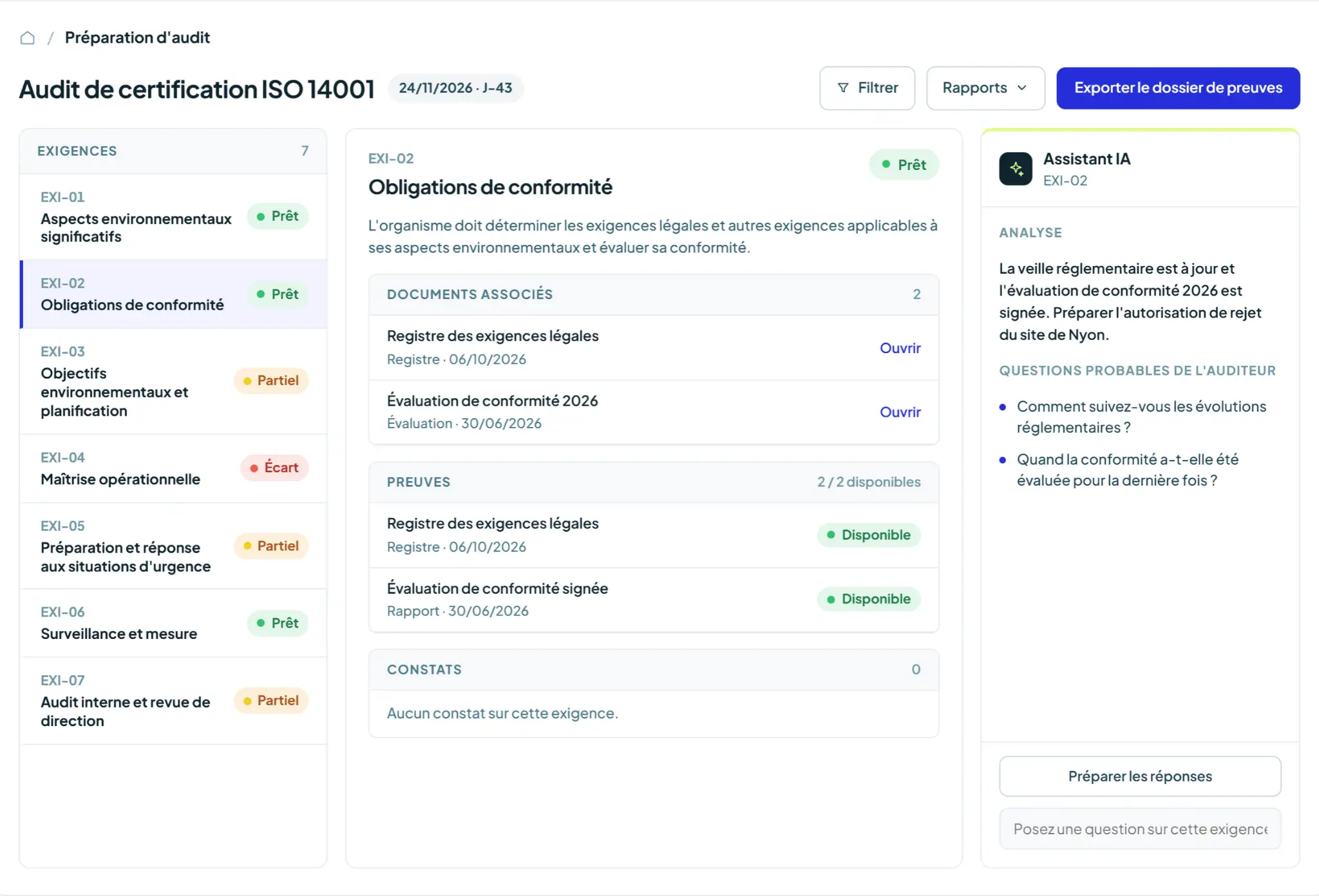The width and height of the screenshot is (1319, 896).
Task: Open EXI-04 Maîtrise opérationnelle
Action: (x=173, y=468)
